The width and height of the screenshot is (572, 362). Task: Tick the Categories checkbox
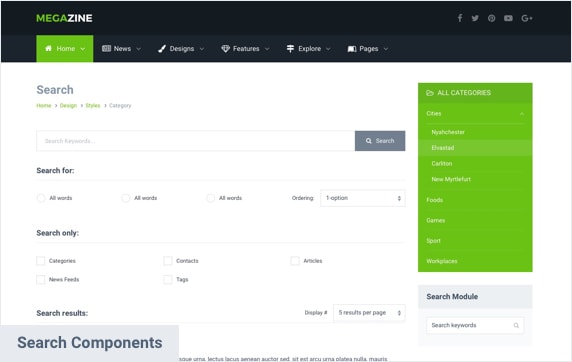point(40,261)
